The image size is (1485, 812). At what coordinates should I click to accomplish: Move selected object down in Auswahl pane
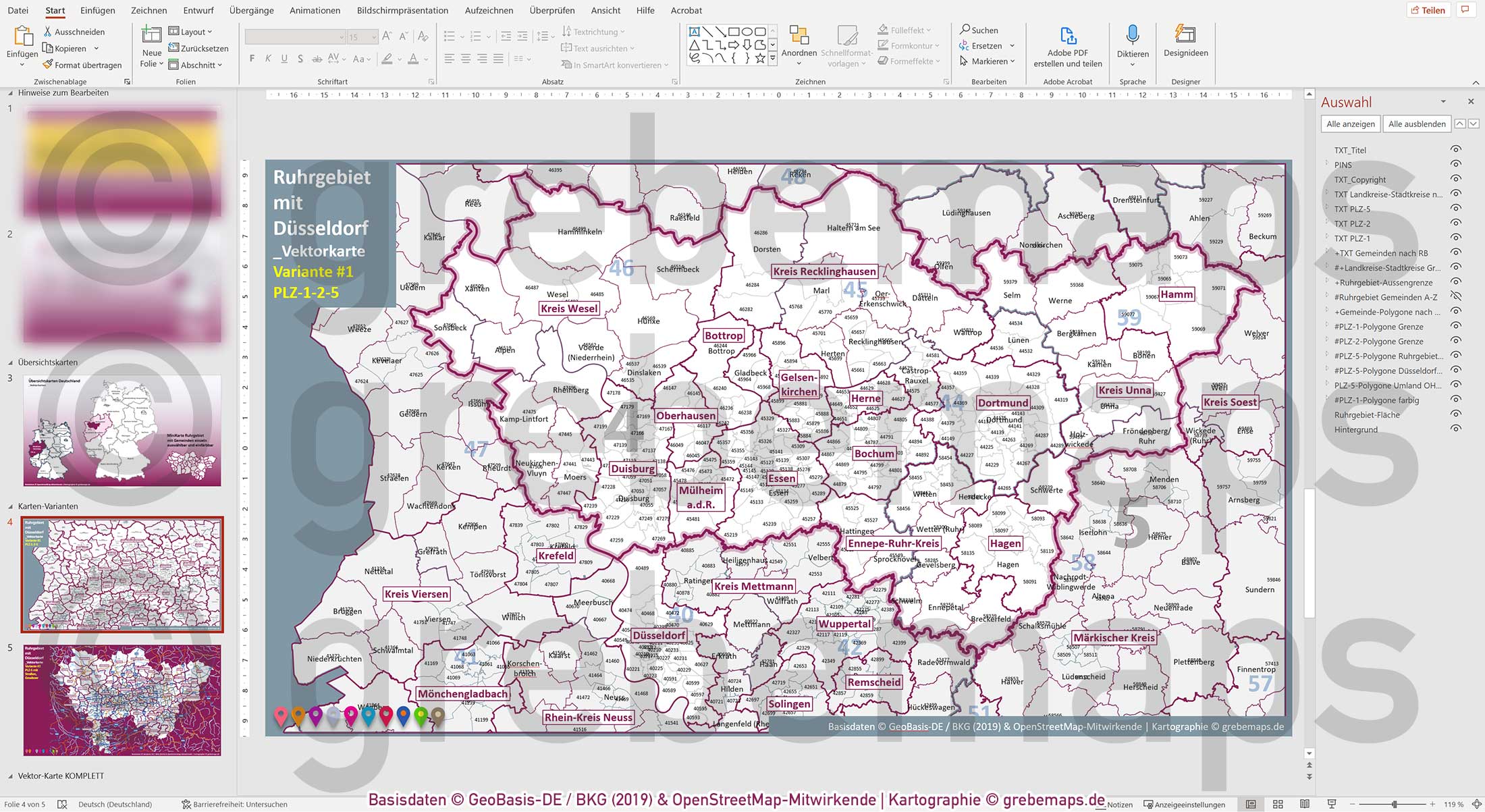(1474, 124)
